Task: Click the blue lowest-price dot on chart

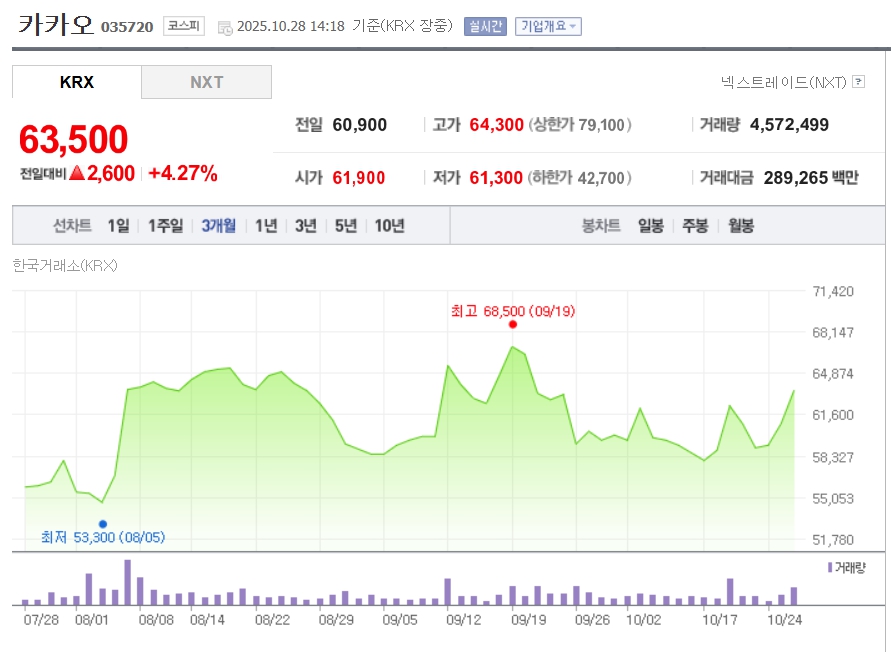Action: 103,523
